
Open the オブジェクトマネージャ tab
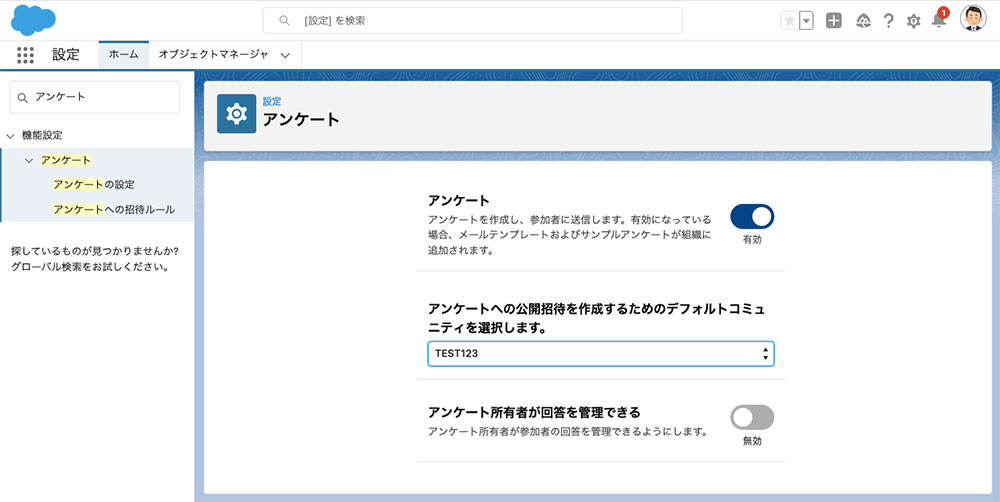point(214,55)
